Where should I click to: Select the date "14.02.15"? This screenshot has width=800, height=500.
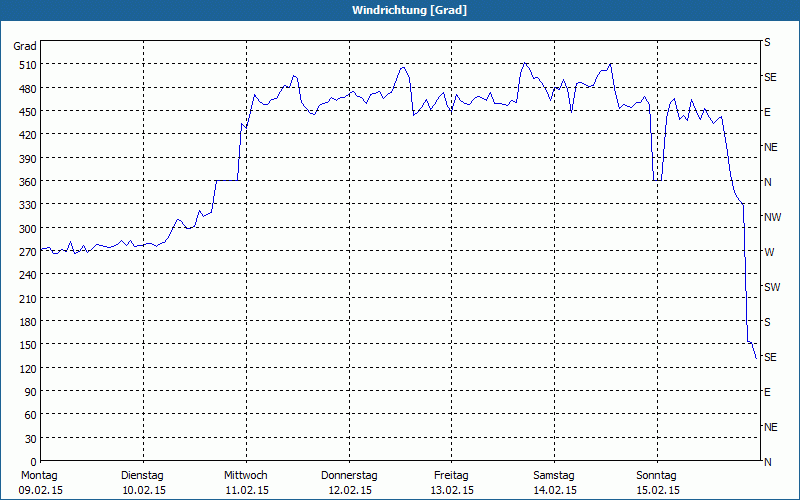pyautogui.click(x=555, y=490)
